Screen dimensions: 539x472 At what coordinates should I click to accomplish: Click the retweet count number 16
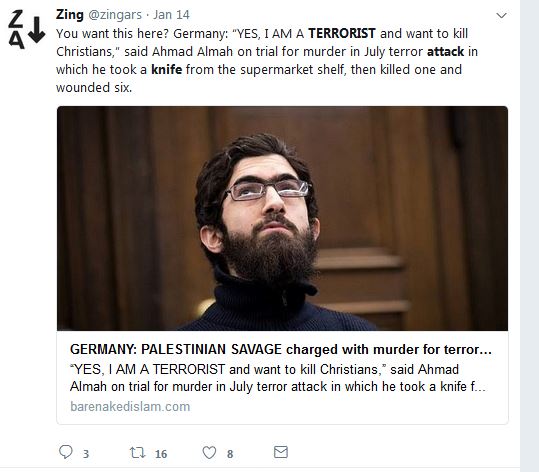161,454
